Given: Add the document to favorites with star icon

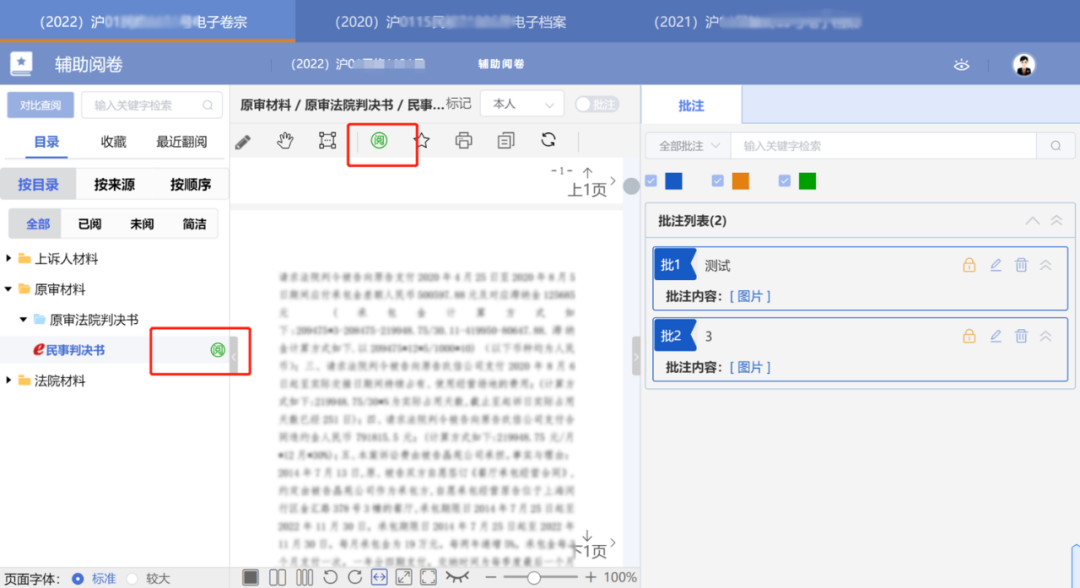Looking at the screenshot, I should (421, 141).
